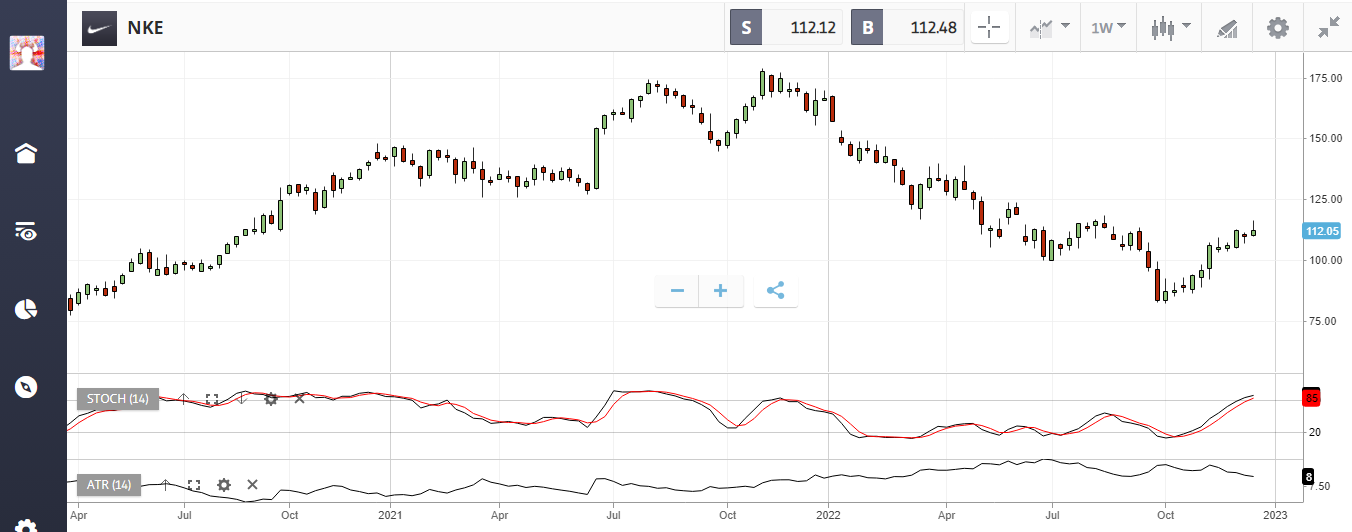Open the home page from sidebar

[x=26, y=153]
